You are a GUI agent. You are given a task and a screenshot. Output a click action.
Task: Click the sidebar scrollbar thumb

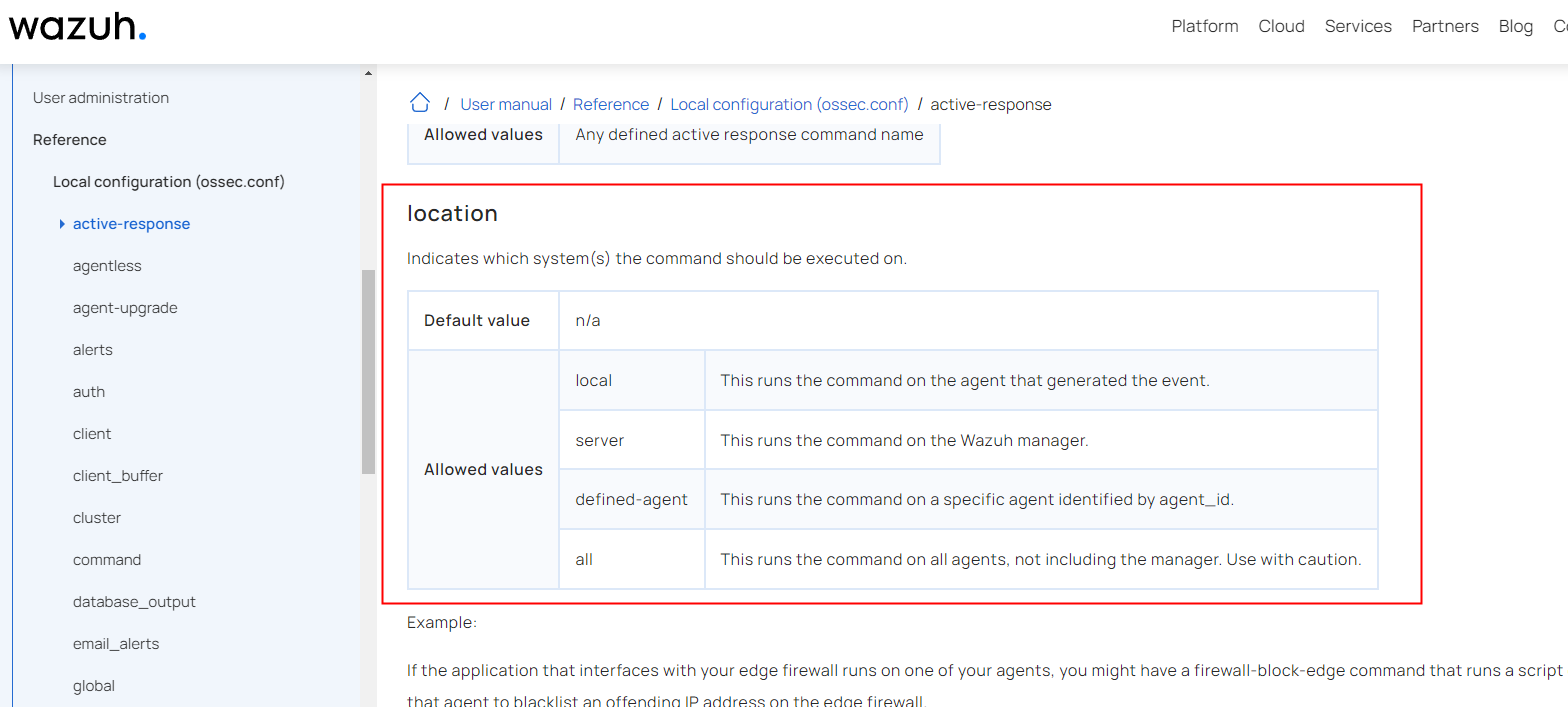368,371
